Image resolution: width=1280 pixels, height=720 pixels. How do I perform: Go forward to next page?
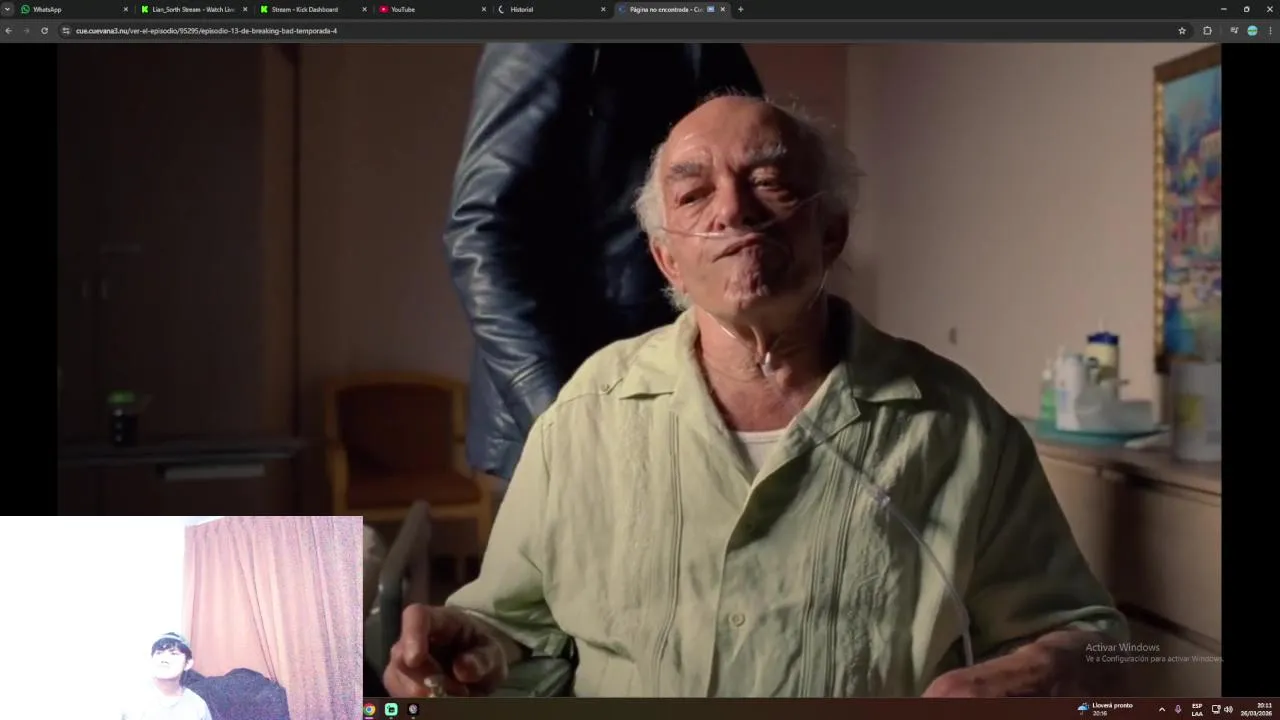(26, 31)
